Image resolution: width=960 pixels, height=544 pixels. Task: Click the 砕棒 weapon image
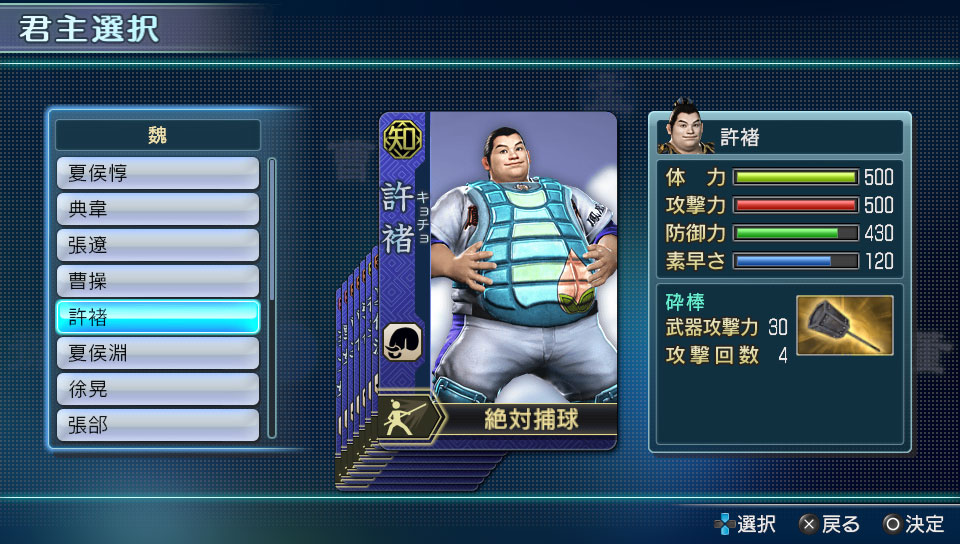(845, 325)
